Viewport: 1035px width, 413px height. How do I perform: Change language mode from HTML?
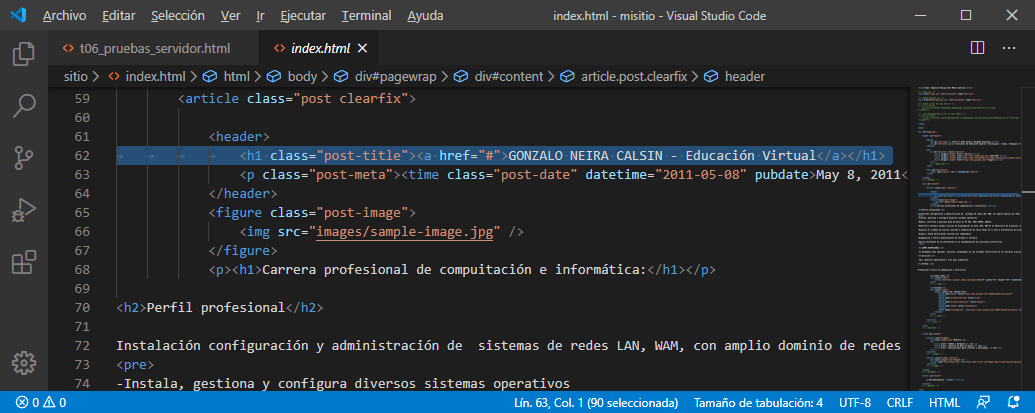click(x=944, y=402)
